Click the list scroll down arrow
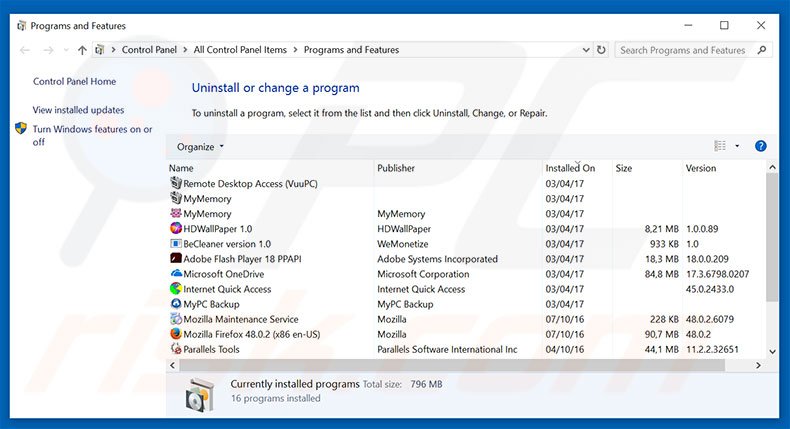The image size is (790, 429). click(x=772, y=351)
